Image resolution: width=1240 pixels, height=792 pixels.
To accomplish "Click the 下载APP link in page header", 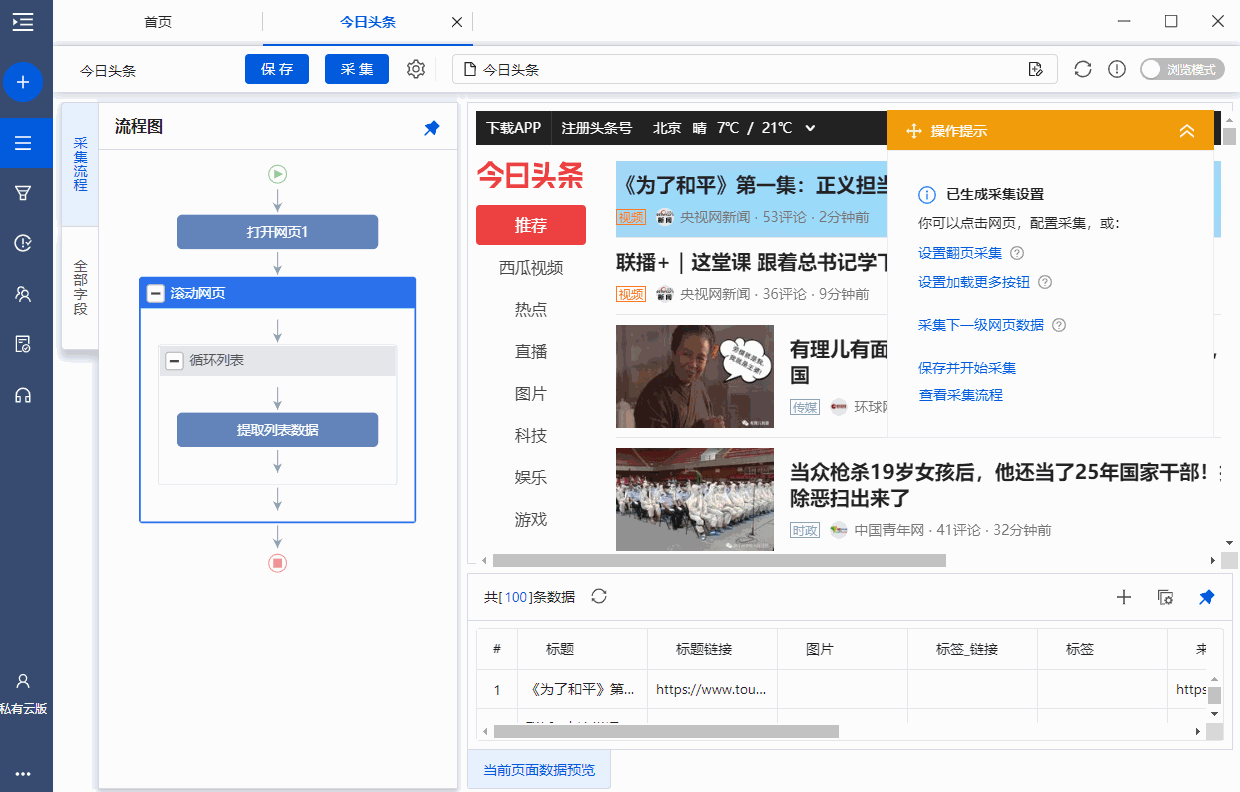I will pos(513,128).
